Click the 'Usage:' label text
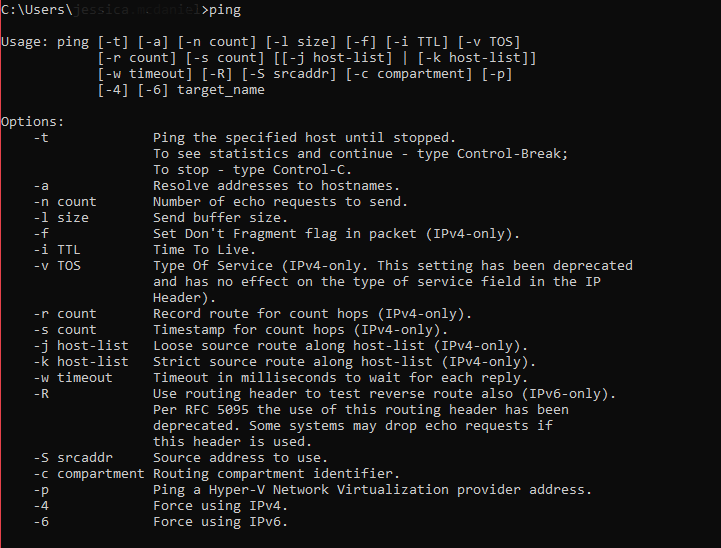721x548 pixels. 25,42
